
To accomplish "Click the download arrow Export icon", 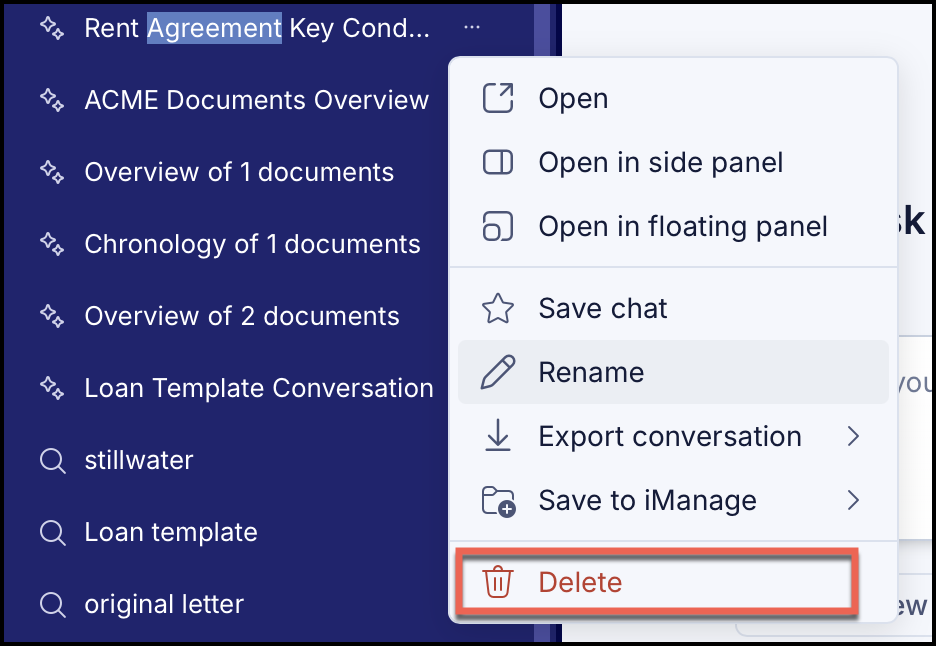I will [x=498, y=436].
